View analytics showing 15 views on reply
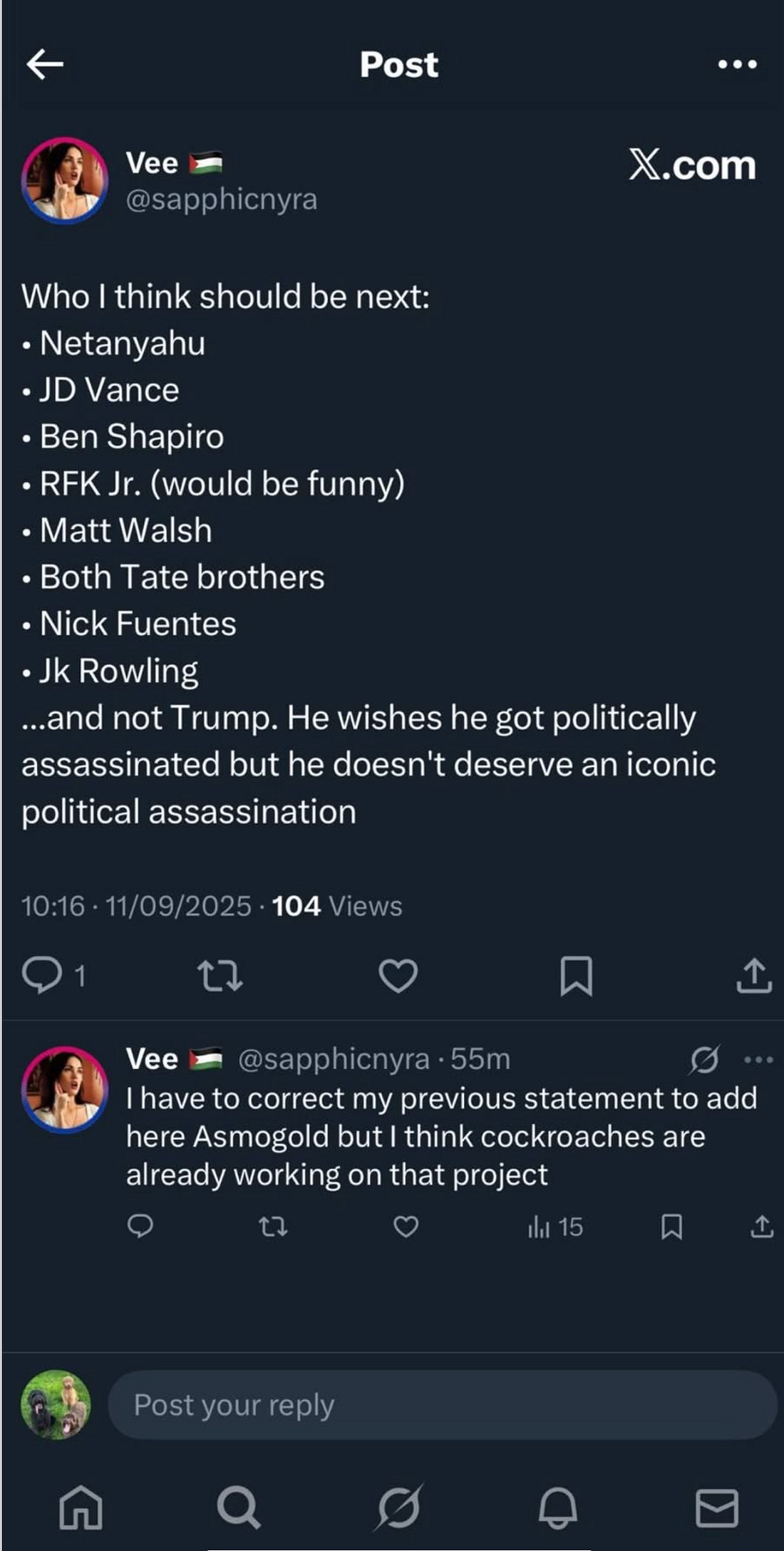The width and height of the screenshot is (784, 1551). 555,1227
